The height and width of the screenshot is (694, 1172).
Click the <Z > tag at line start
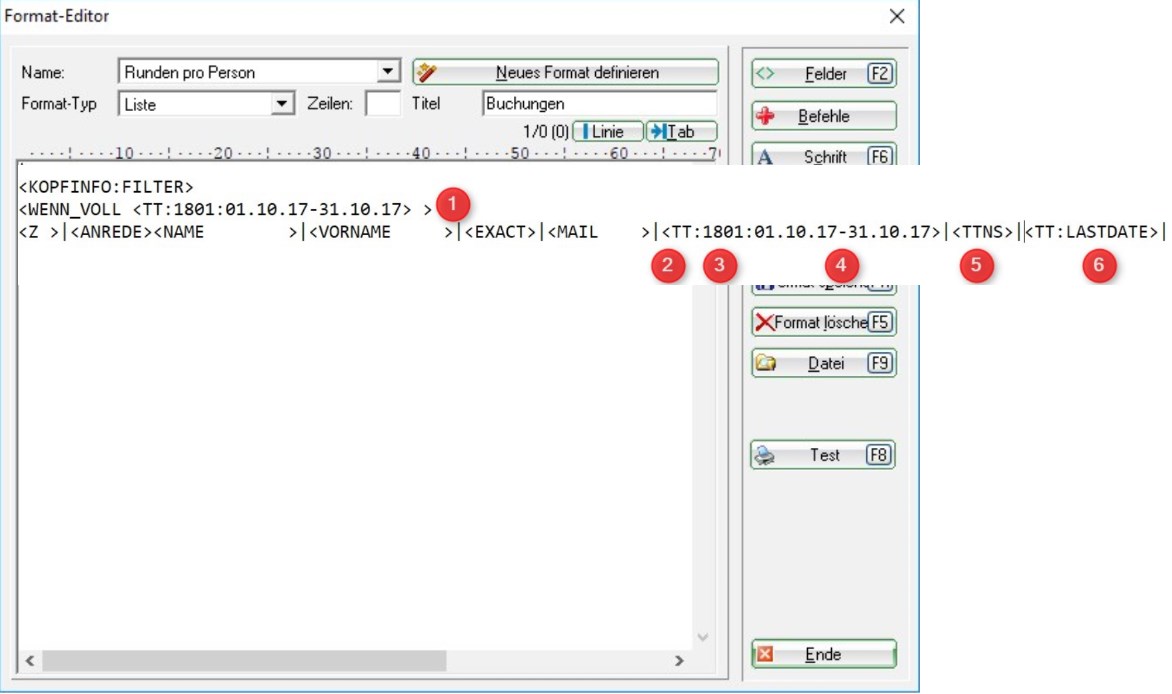(x=39, y=233)
